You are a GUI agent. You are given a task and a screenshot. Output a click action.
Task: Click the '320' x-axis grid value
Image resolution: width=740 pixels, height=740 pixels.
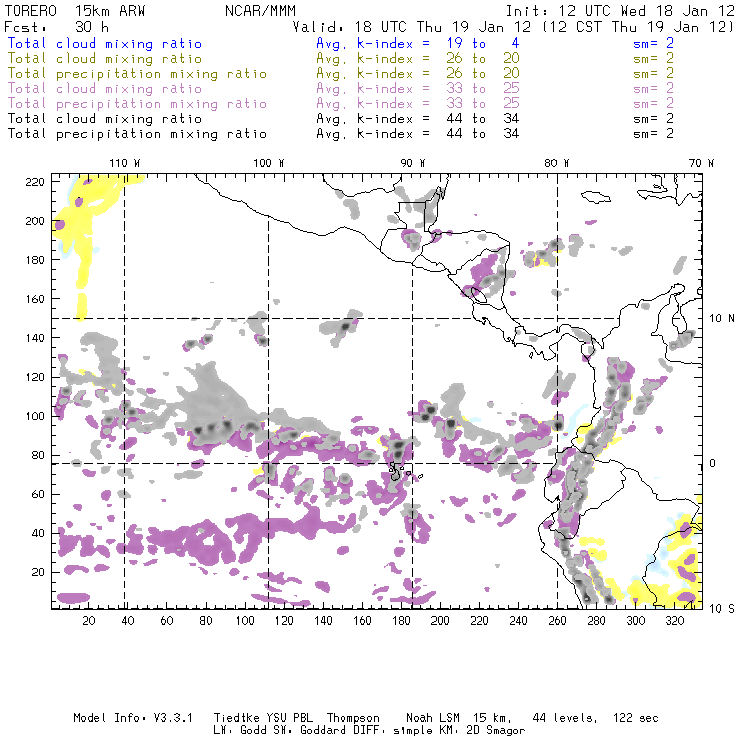point(675,621)
